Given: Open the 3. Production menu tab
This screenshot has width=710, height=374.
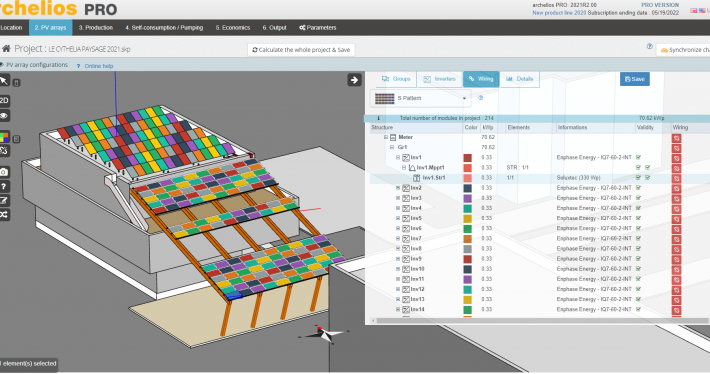Looking at the screenshot, I should 96,28.
